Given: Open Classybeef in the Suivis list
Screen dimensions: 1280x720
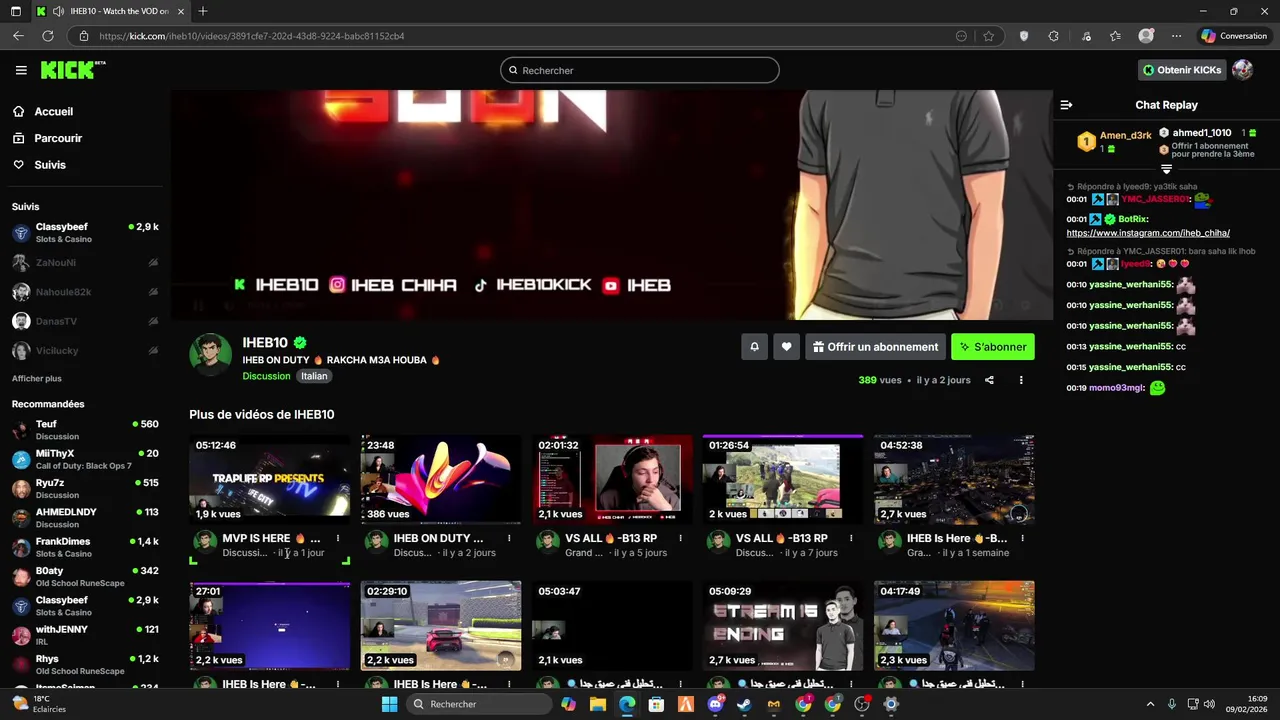Looking at the screenshot, I should pyautogui.click(x=85, y=233).
